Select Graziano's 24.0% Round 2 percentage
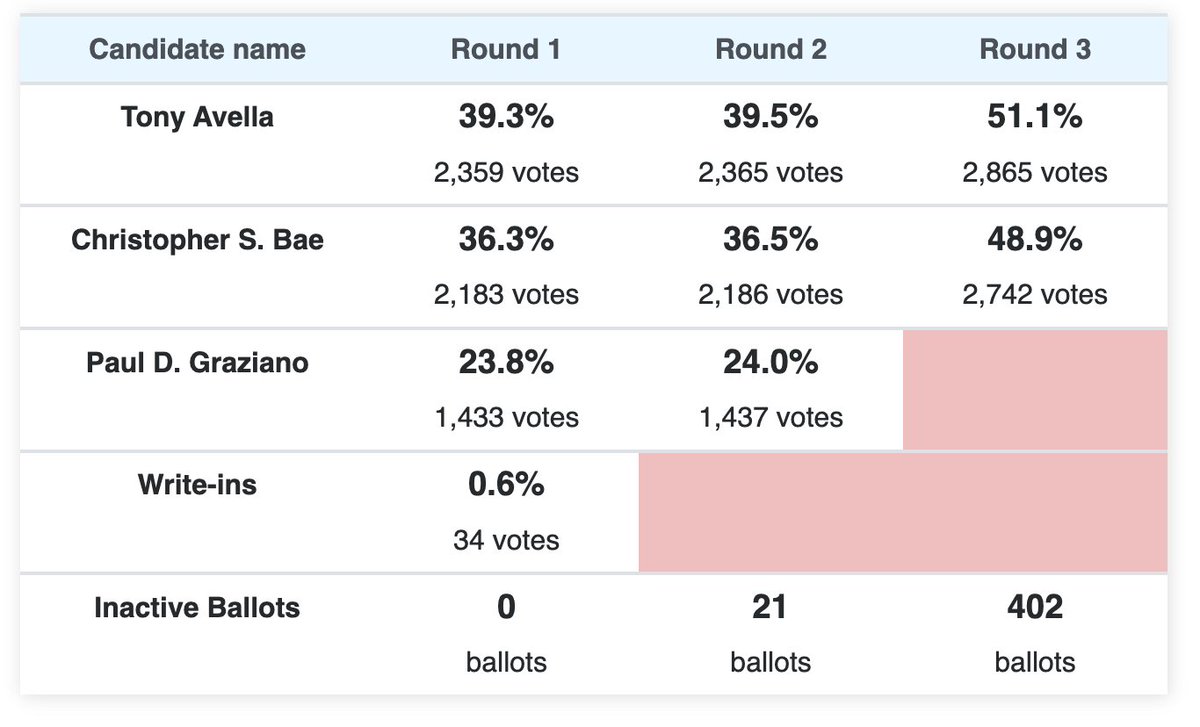Screen dimensions: 1200x727 point(770,363)
